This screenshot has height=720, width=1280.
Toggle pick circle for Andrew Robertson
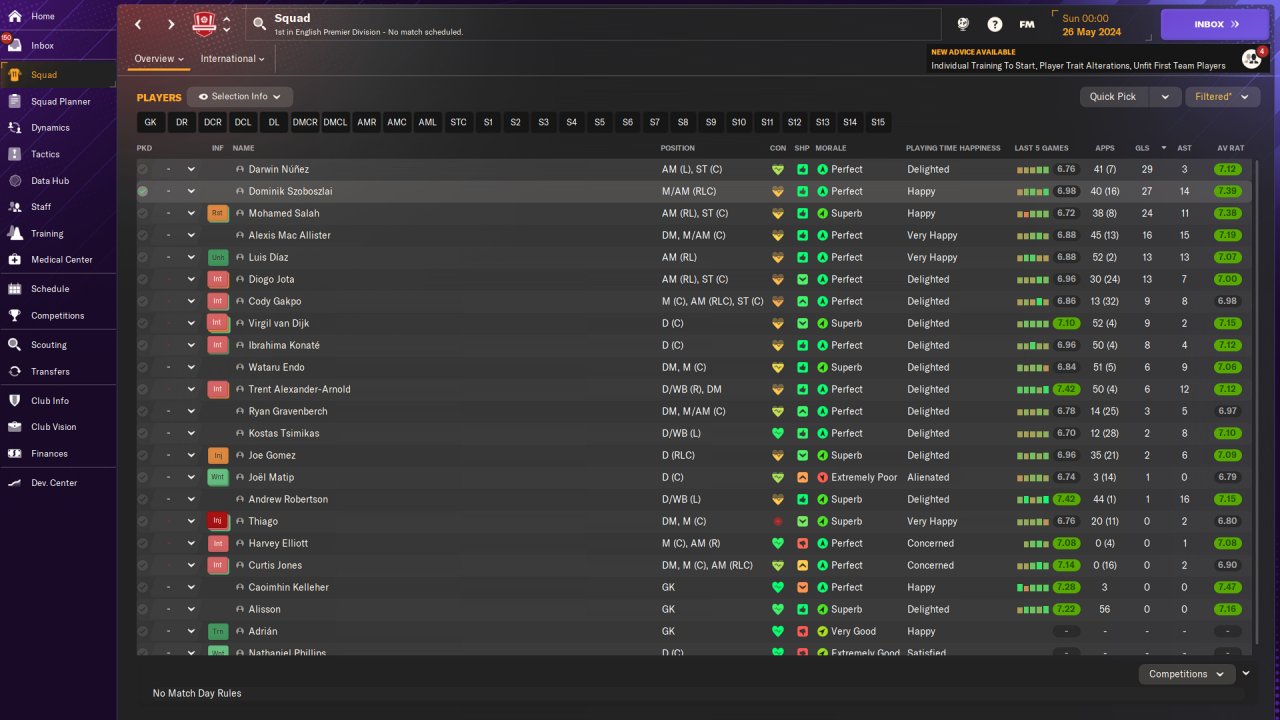143,499
